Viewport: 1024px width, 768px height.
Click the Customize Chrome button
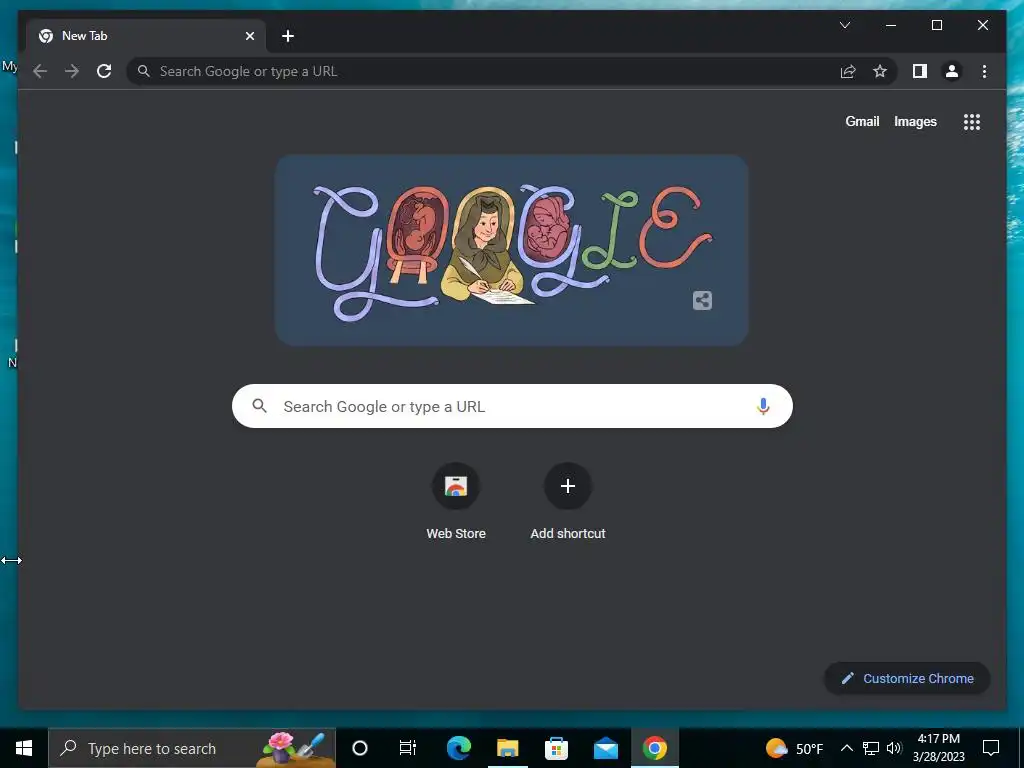[x=907, y=679]
